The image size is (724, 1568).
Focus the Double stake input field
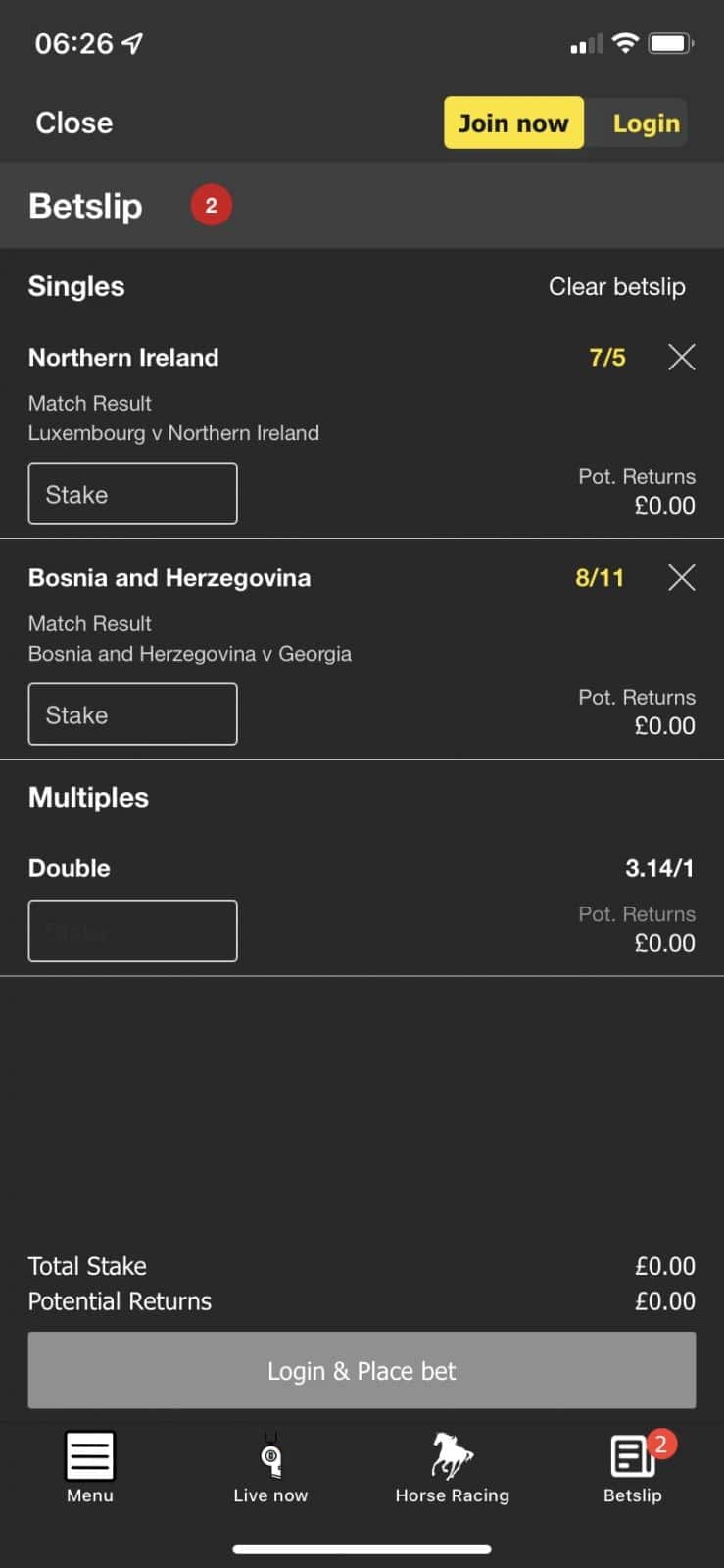tap(132, 931)
